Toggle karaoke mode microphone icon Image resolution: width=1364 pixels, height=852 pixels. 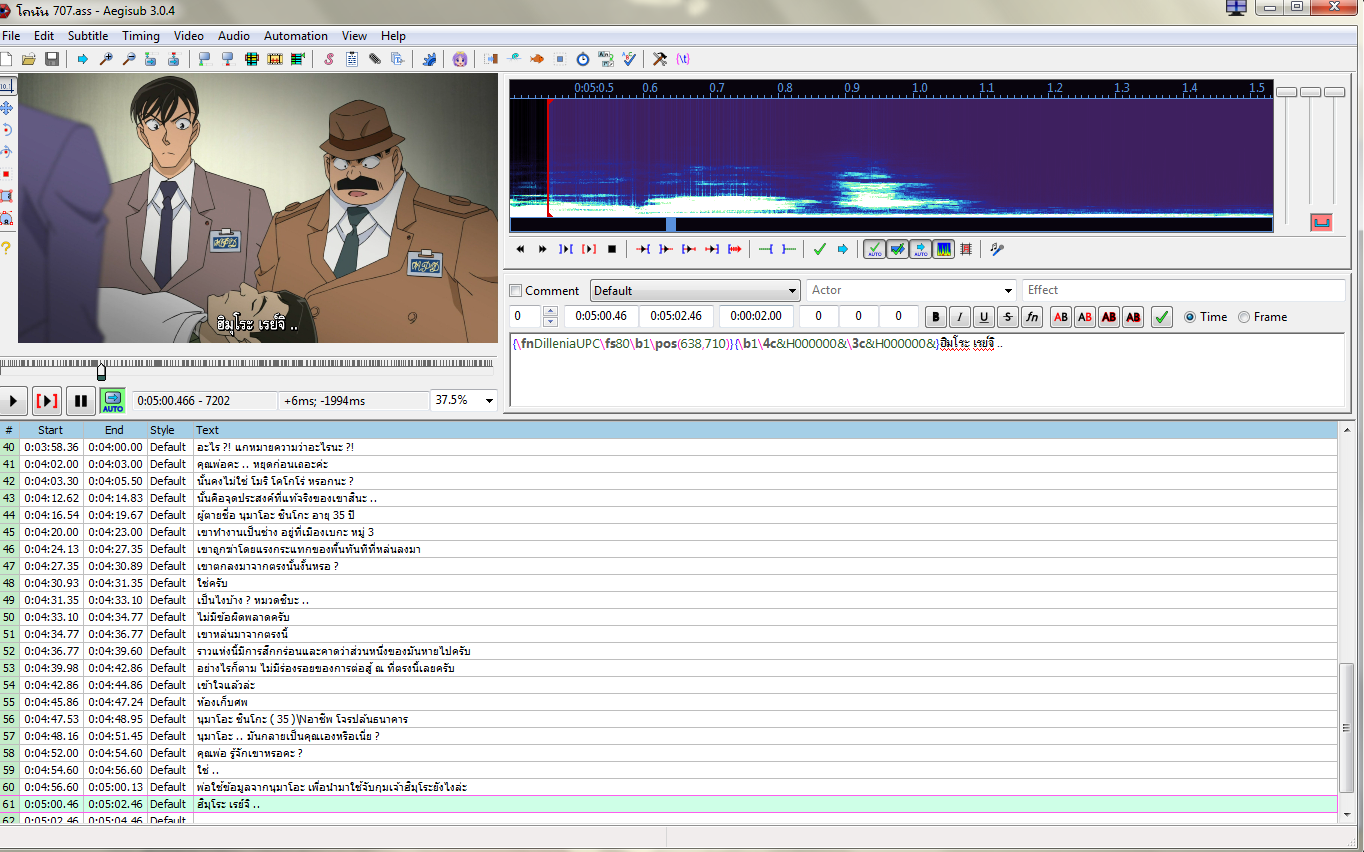pyautogui.click(x=997, y=249)
